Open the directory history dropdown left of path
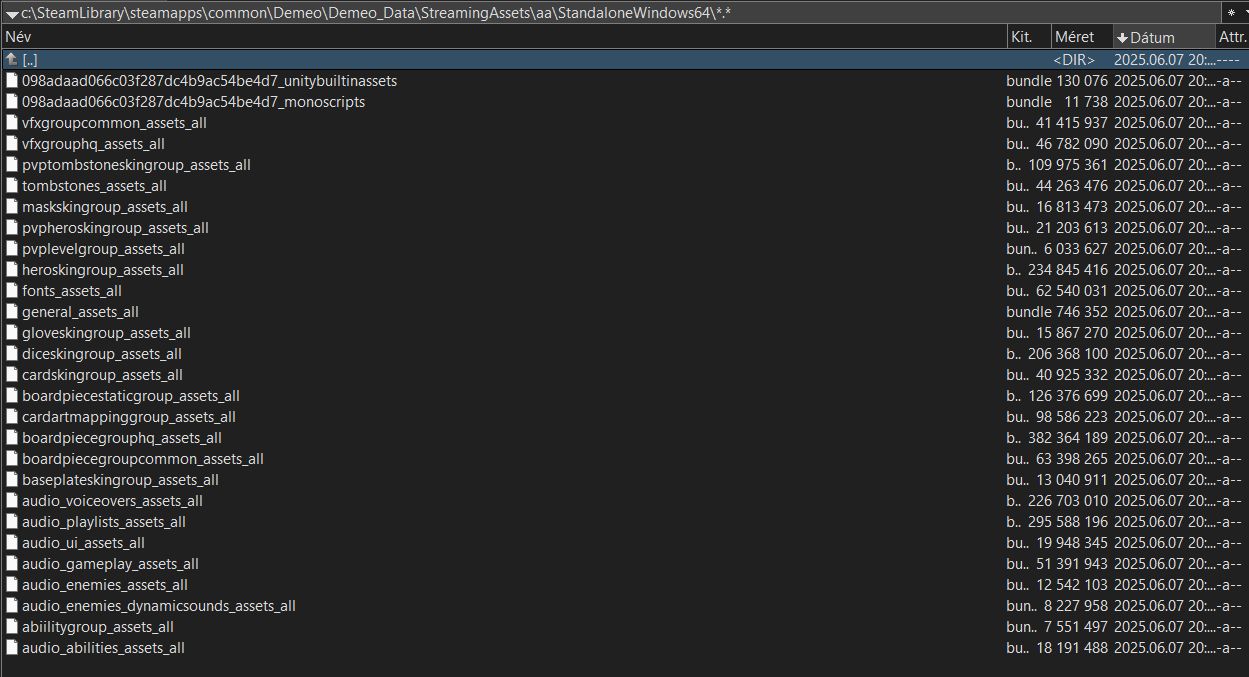 [11, 13]
